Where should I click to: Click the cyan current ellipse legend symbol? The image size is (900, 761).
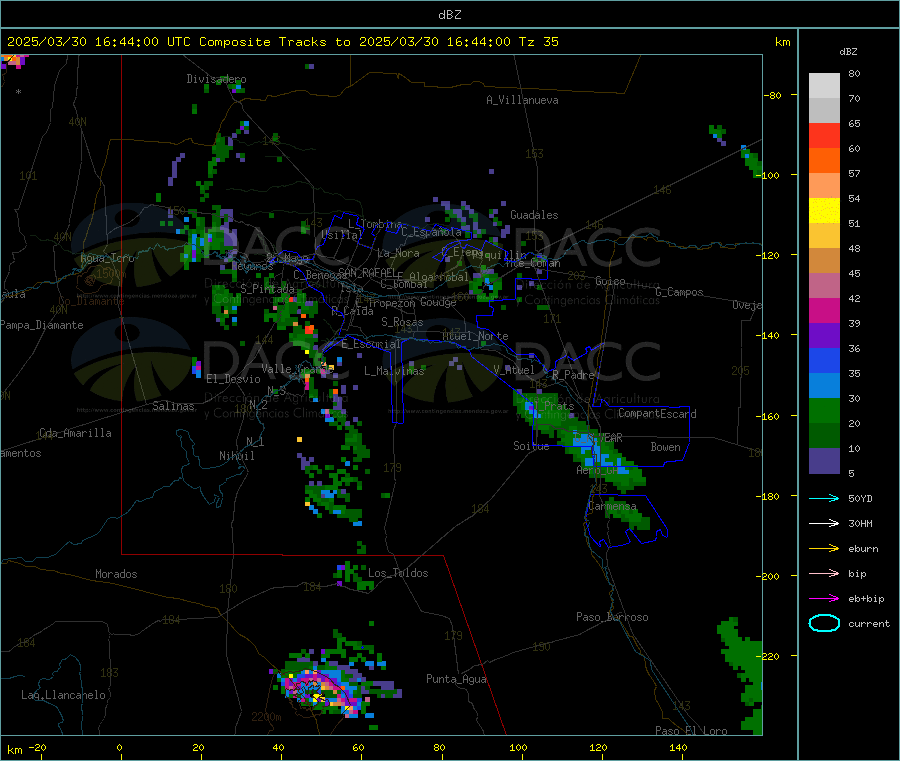point(824,623)
